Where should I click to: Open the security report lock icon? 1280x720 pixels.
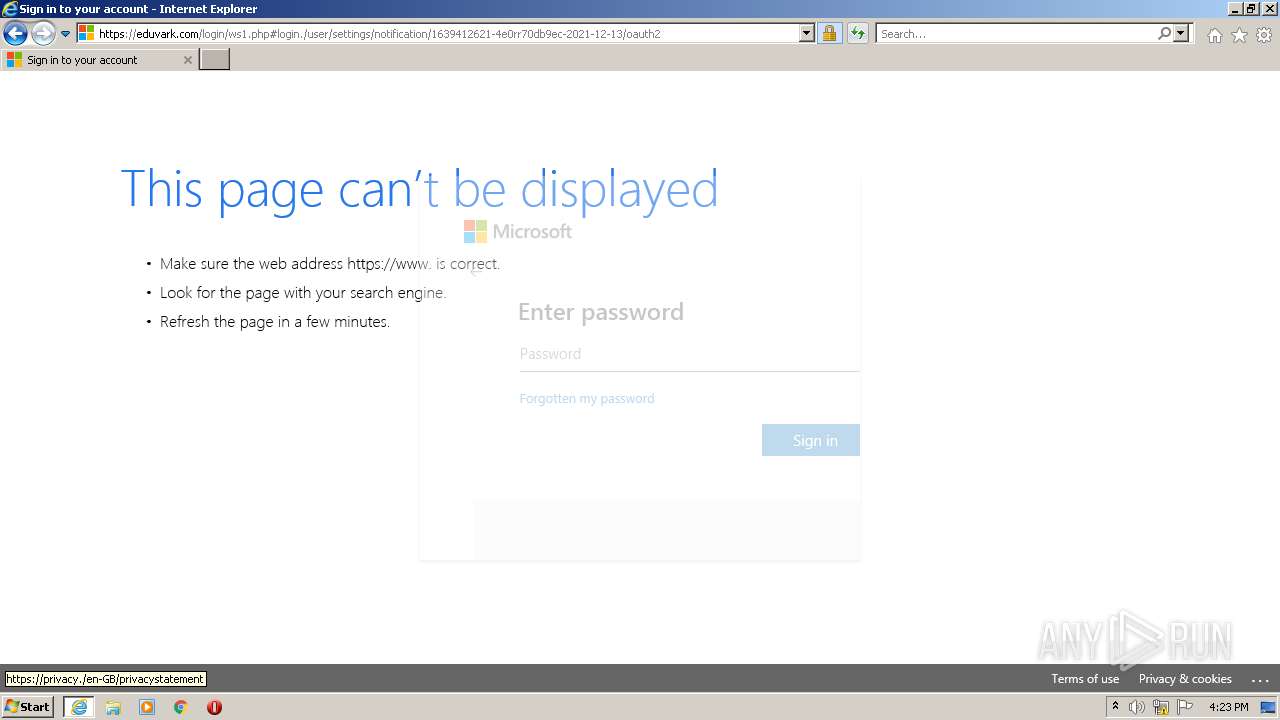coord(829,34)
